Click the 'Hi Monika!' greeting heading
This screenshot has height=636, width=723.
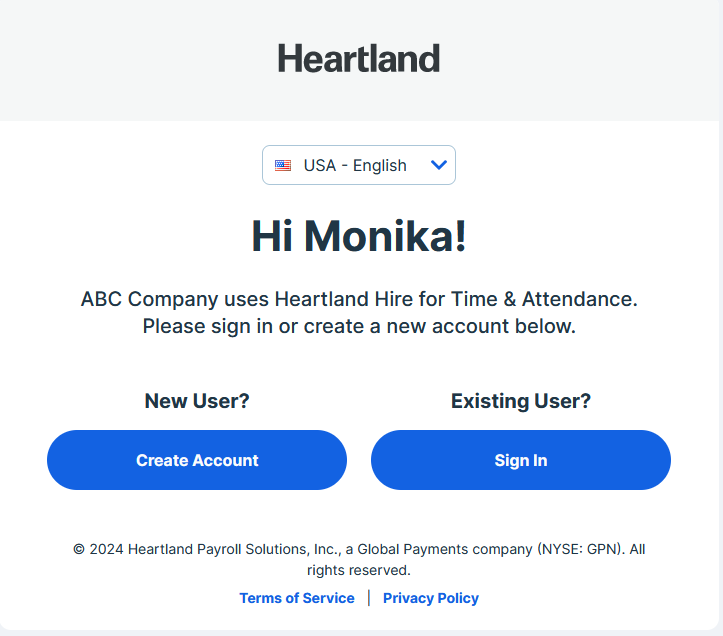tap(359, 236)
